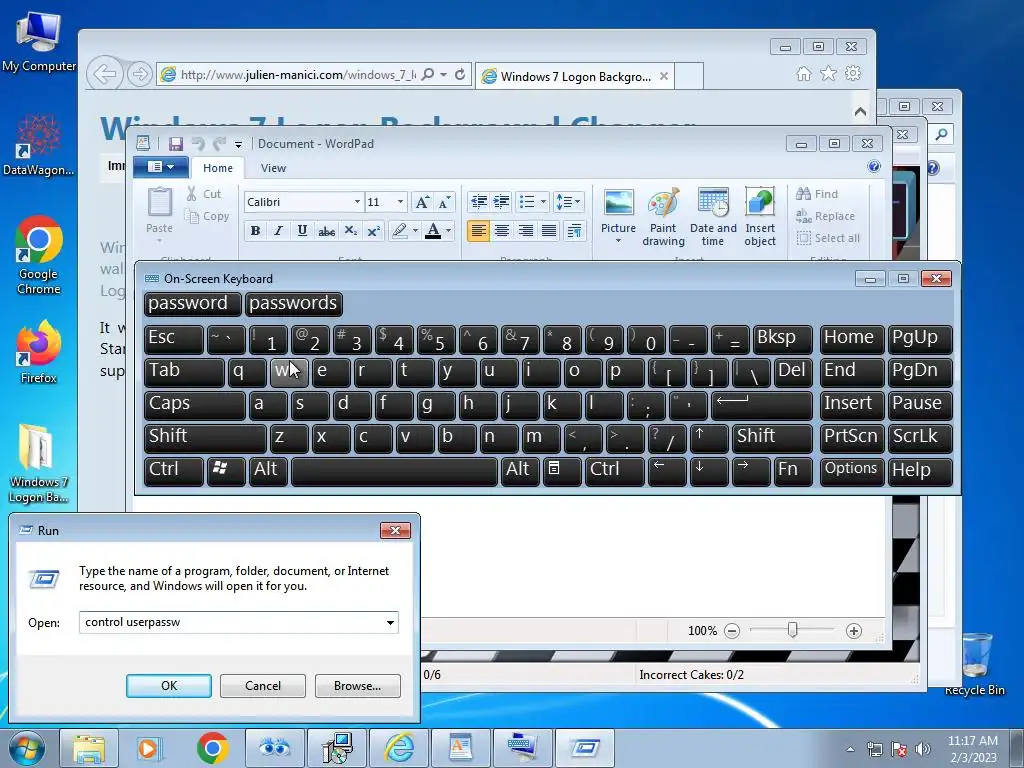
Task: Toggle Underline formatting in WordPad
Action: pos(302,231)
